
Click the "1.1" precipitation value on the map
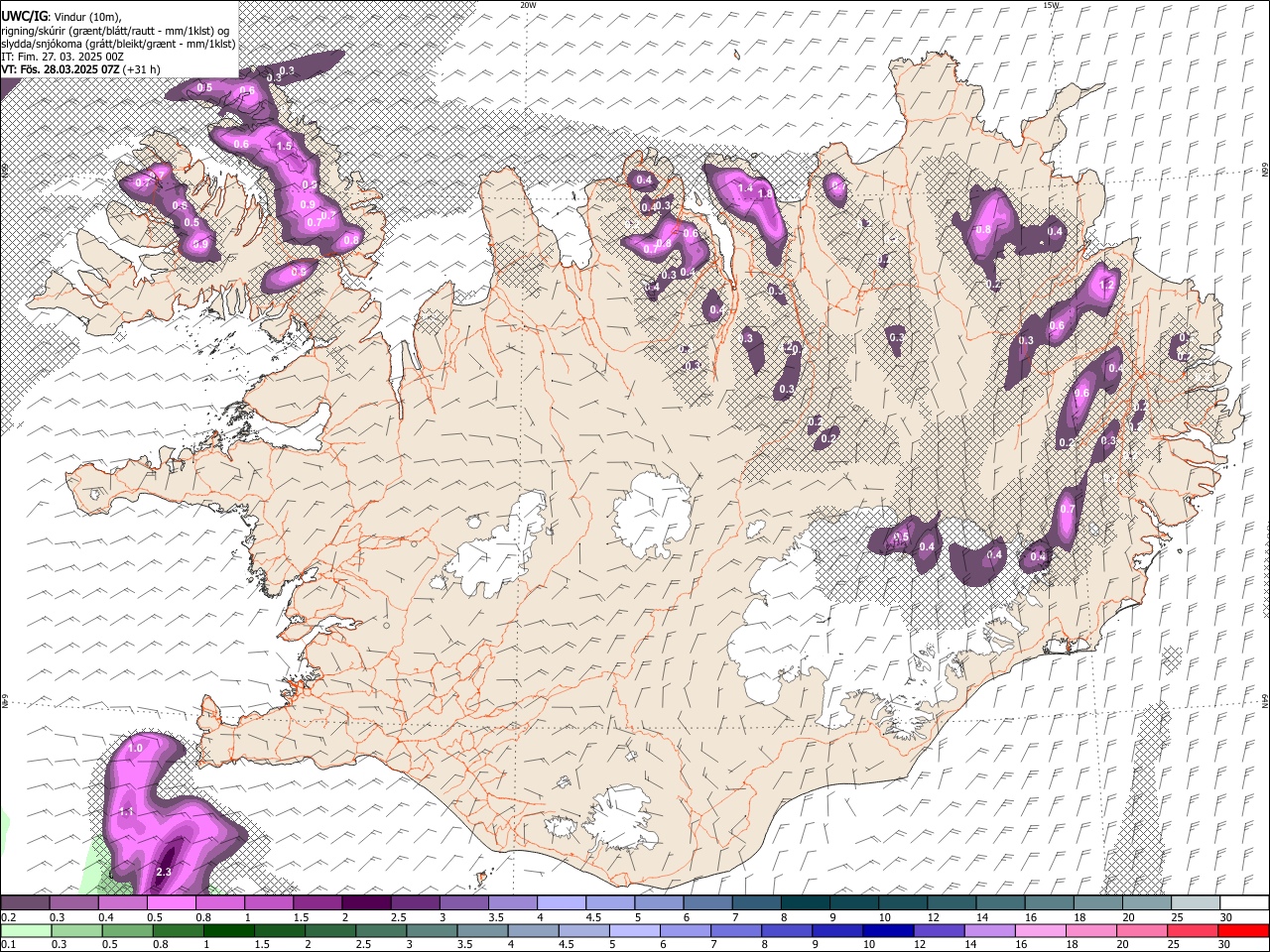126,812
